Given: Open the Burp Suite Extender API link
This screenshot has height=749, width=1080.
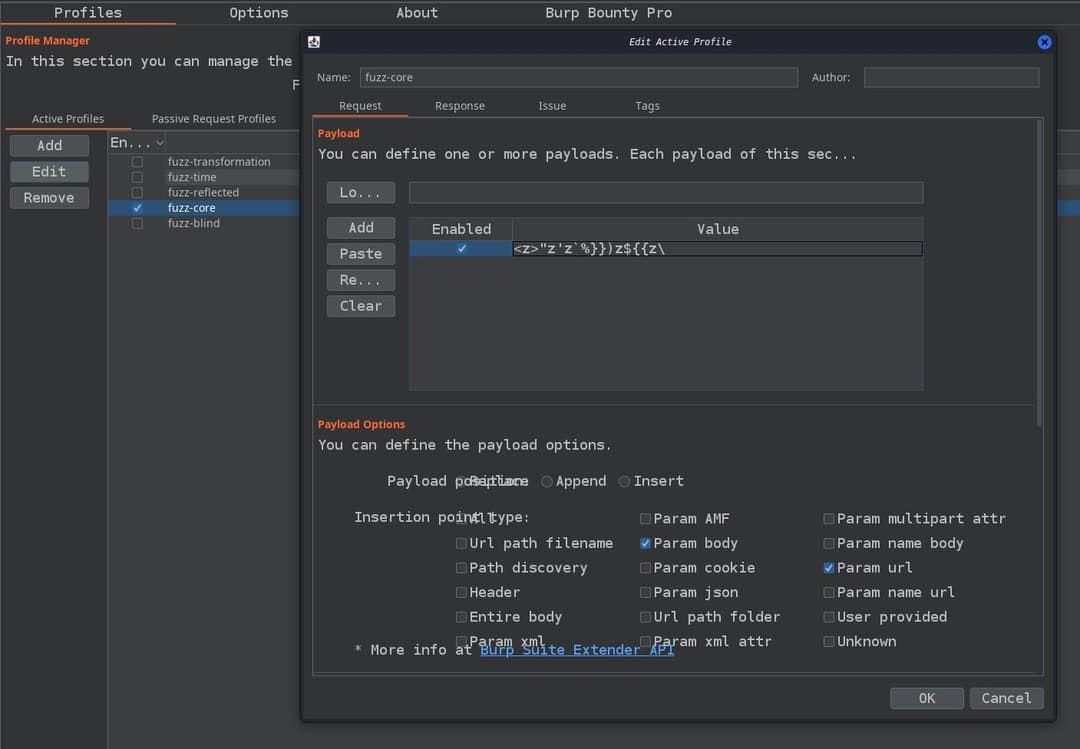Looking at the screenshot, I should [577, 650].
